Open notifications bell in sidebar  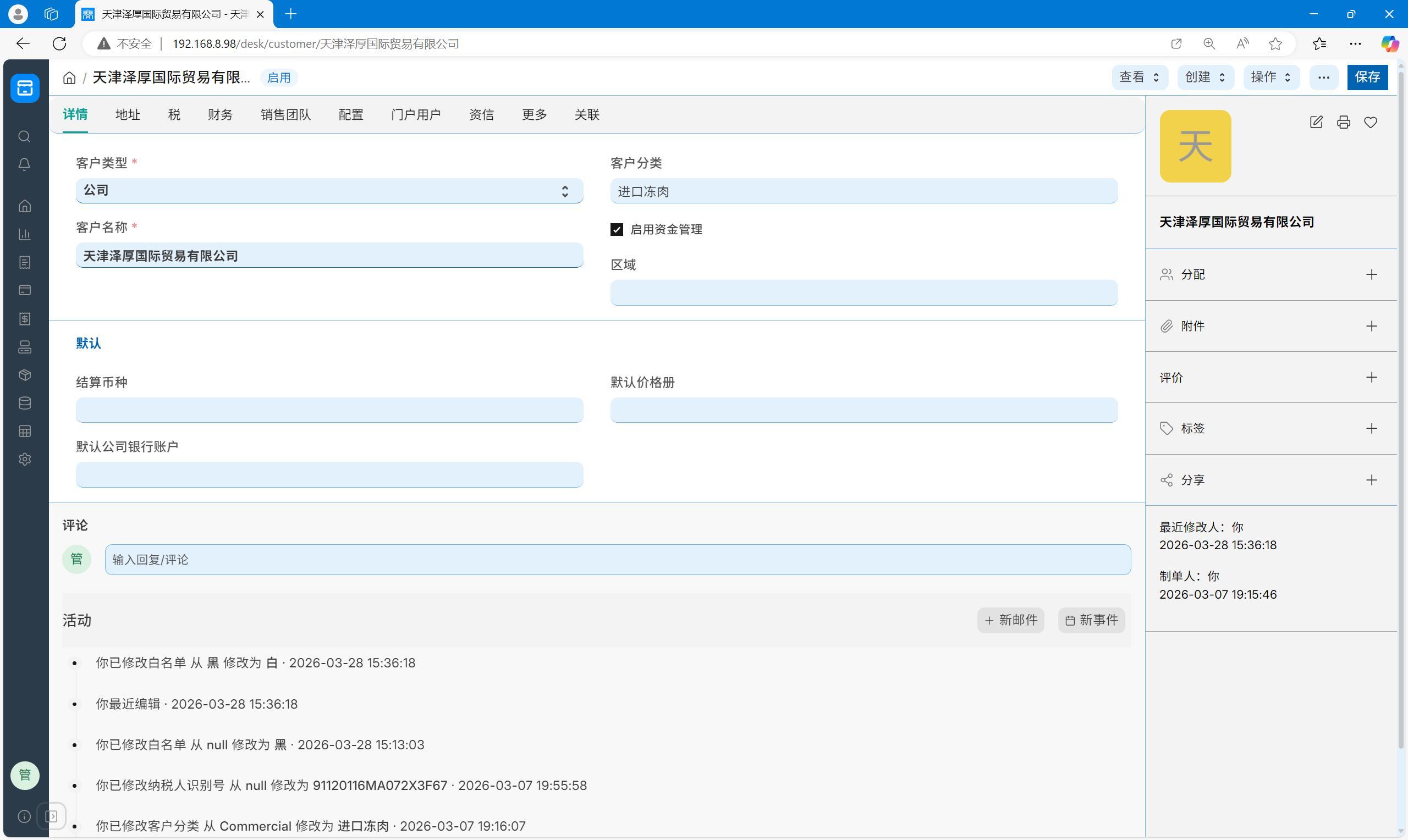coord(24,165)
